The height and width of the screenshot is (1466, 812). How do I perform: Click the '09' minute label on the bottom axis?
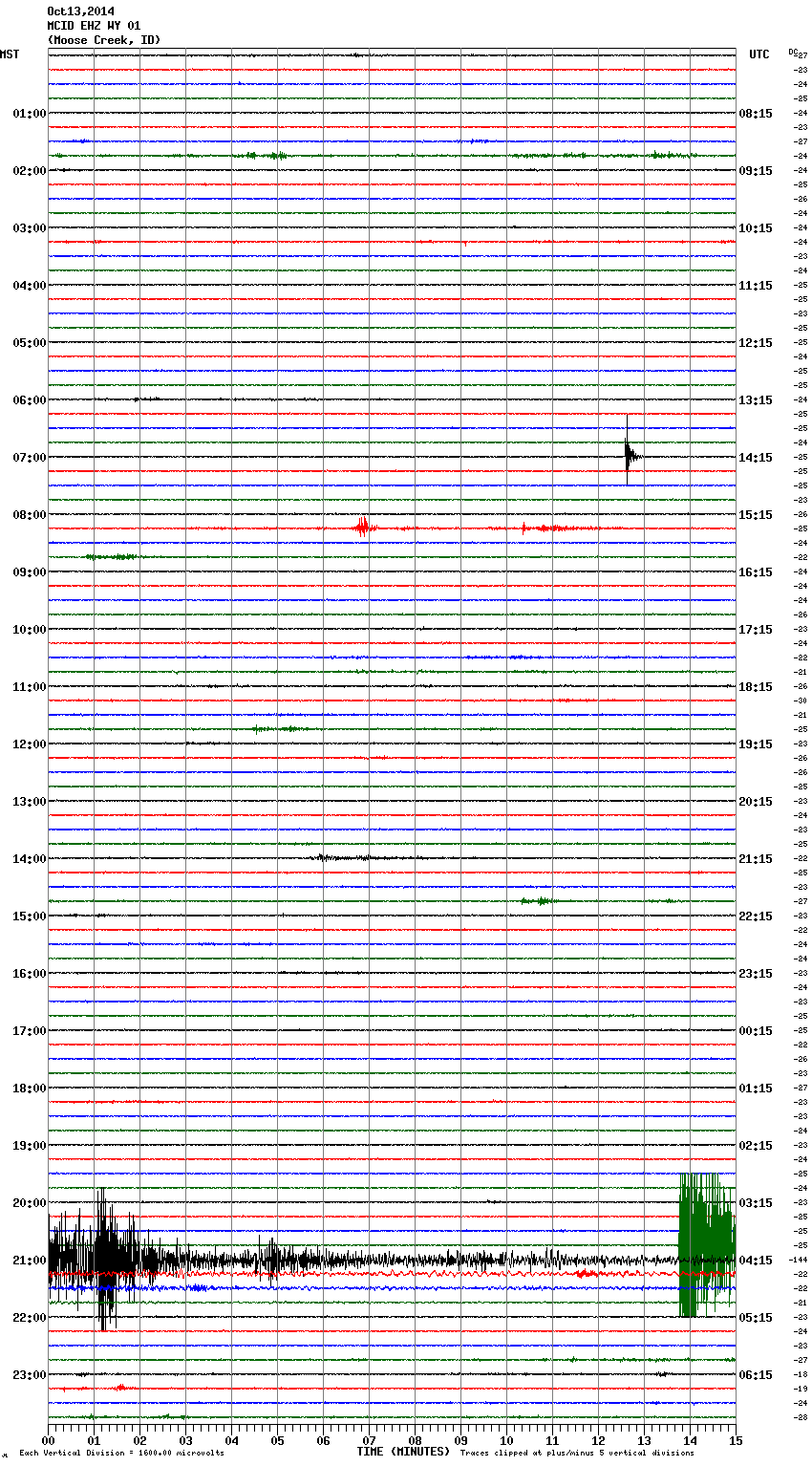(460, 1439)
